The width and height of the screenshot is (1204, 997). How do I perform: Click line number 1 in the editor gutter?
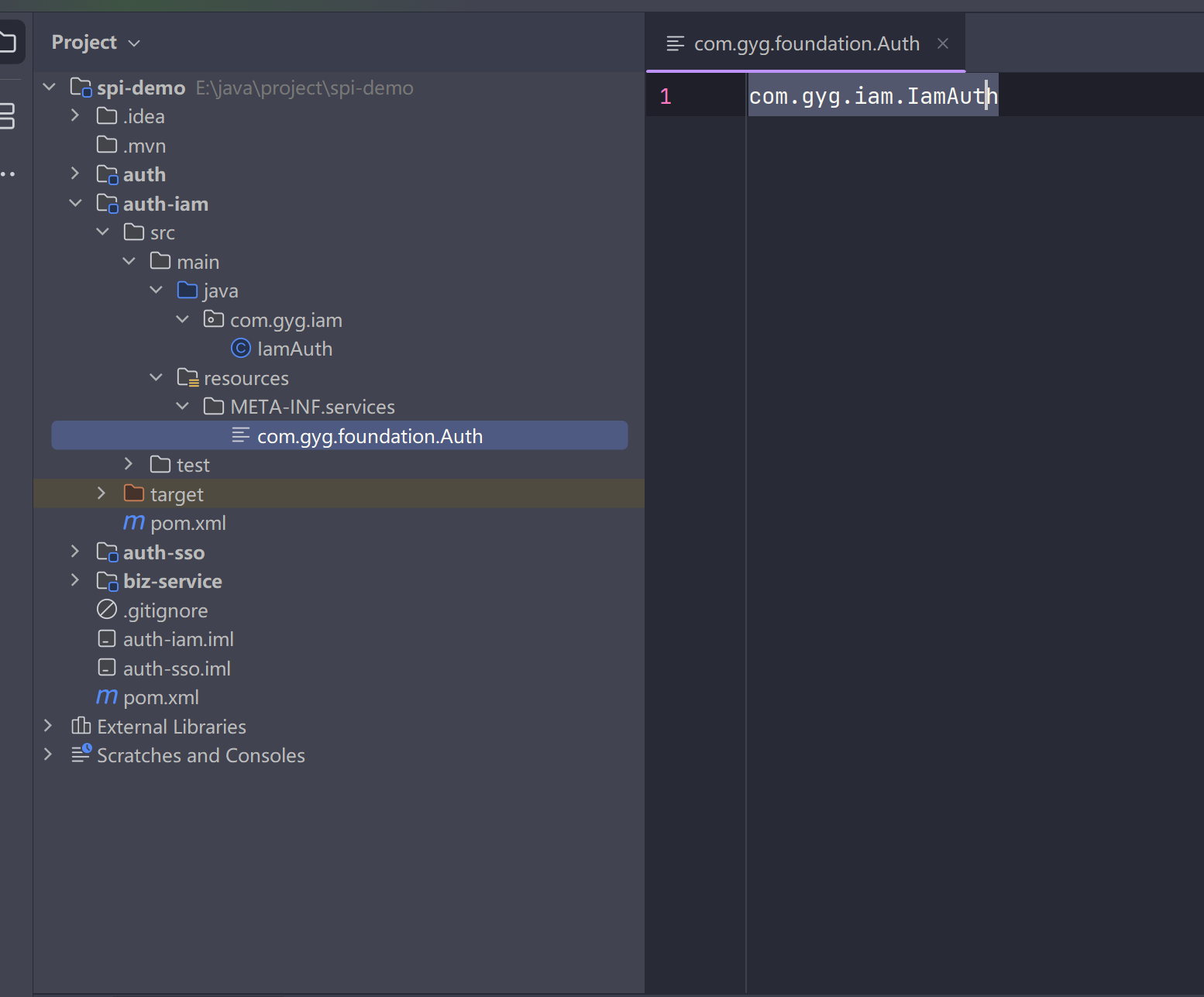tap(665, 95)
